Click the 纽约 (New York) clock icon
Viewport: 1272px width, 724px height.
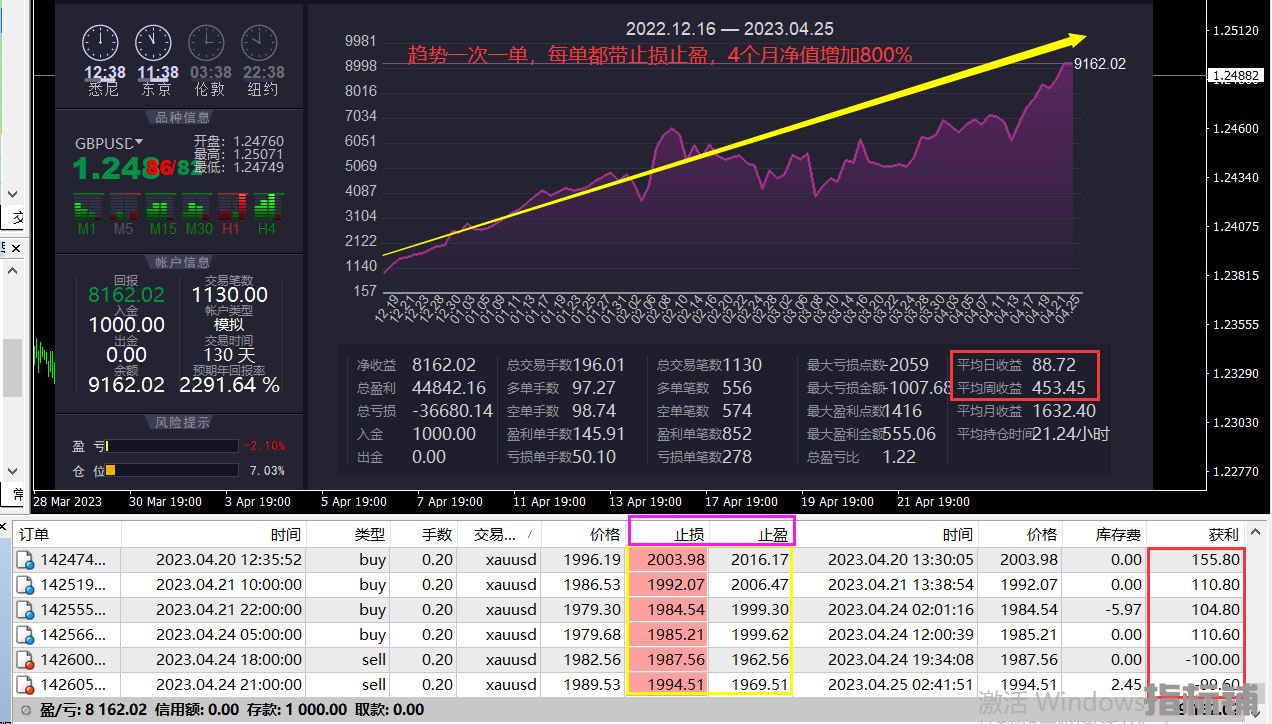pos(260,44)
